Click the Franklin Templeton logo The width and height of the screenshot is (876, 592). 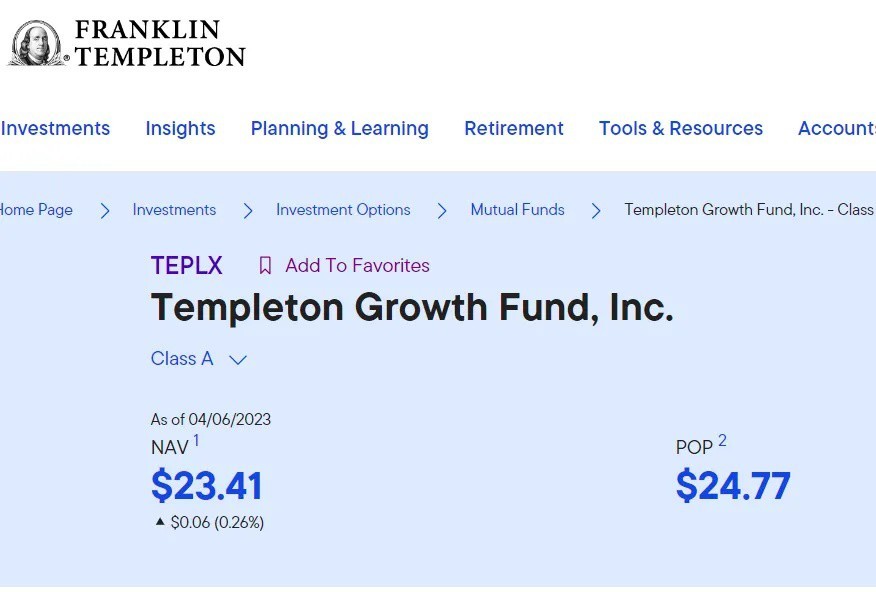click(x=127, y=44)
